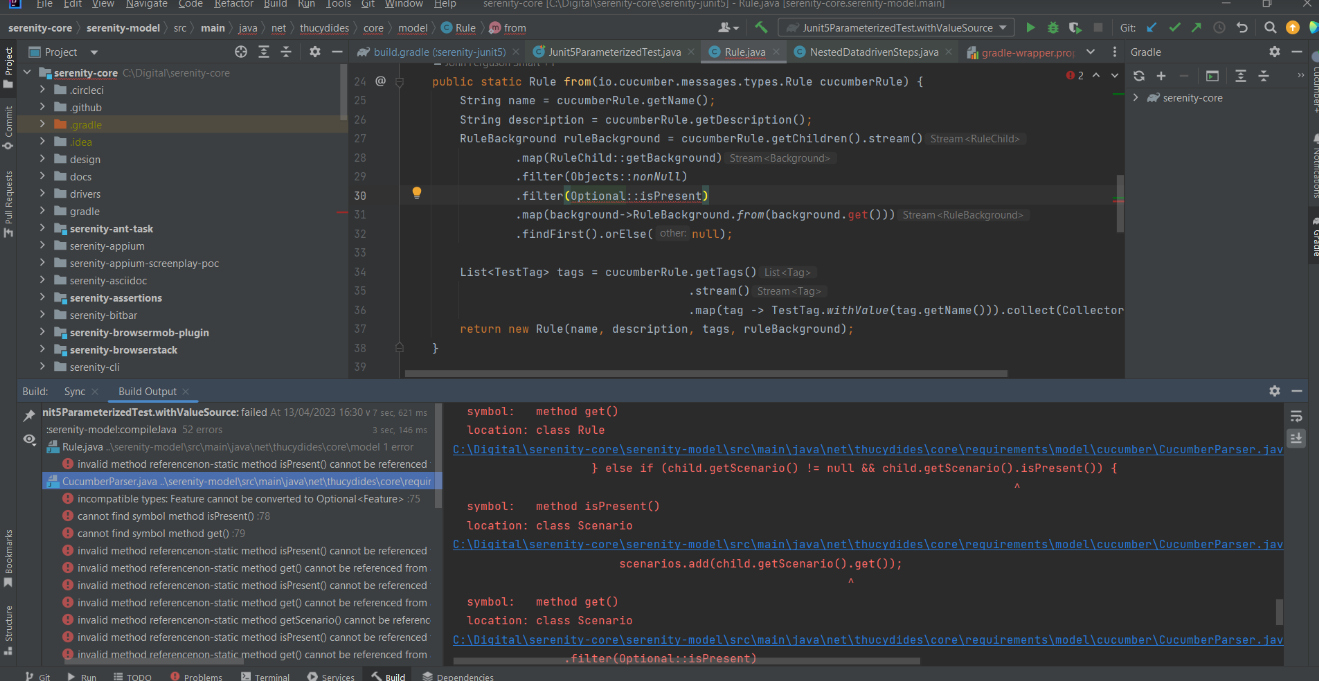Screen dimensions: 1319x681
Task: Toggle scroll-to-end in Build Output panel
Action: (1296, 438)
